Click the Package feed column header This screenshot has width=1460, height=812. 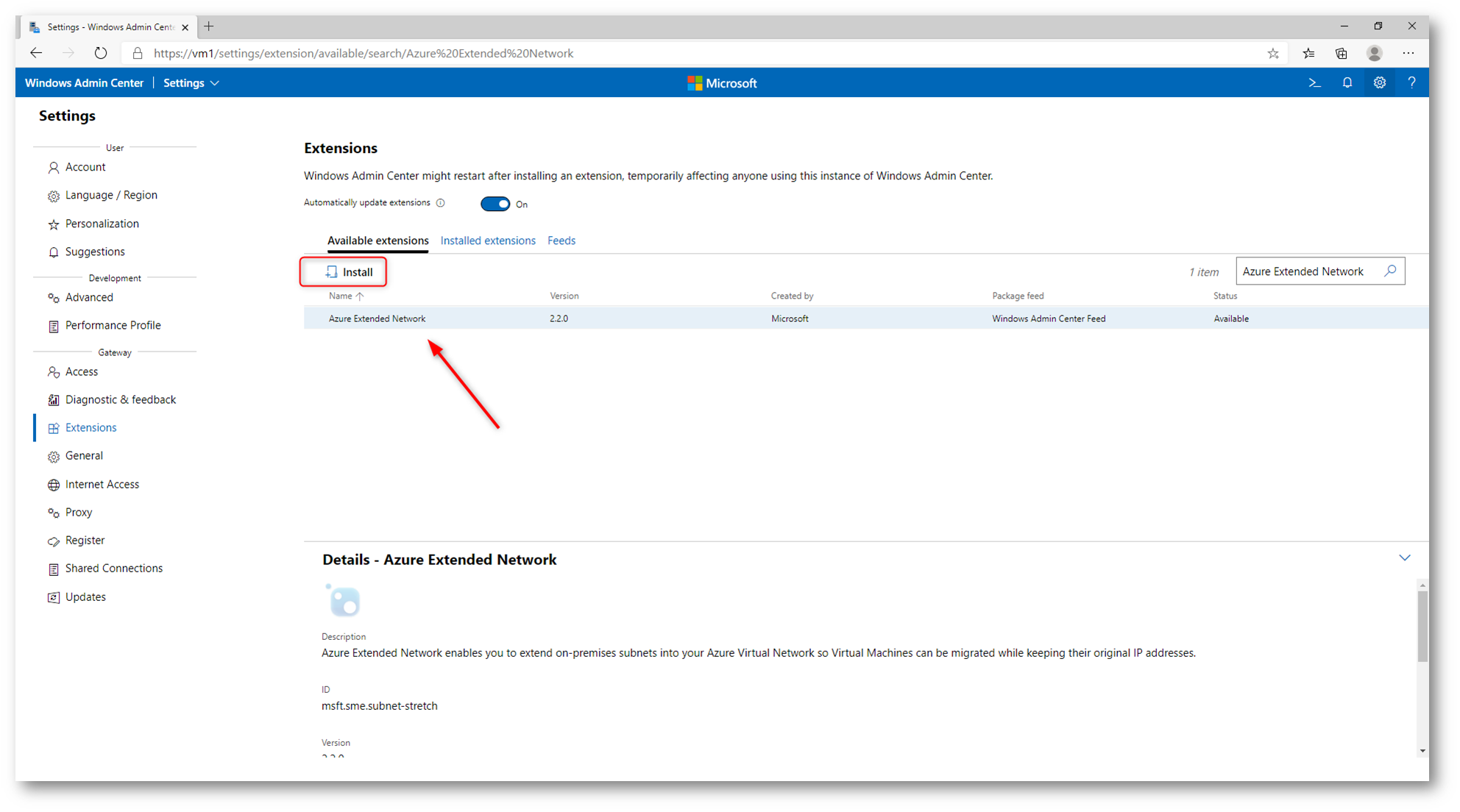click(1018, 296)
